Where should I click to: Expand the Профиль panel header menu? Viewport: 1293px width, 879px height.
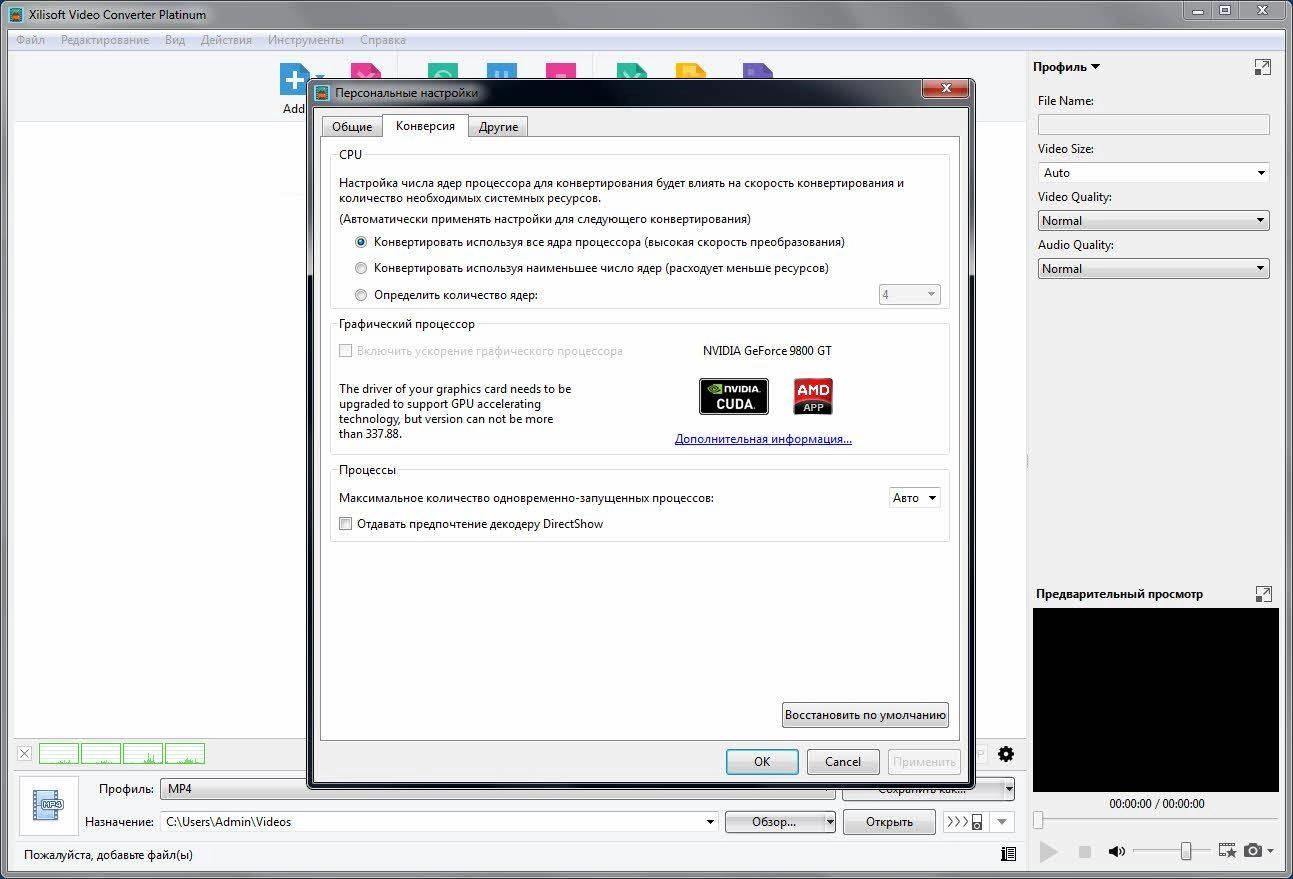pos(1067,67)
